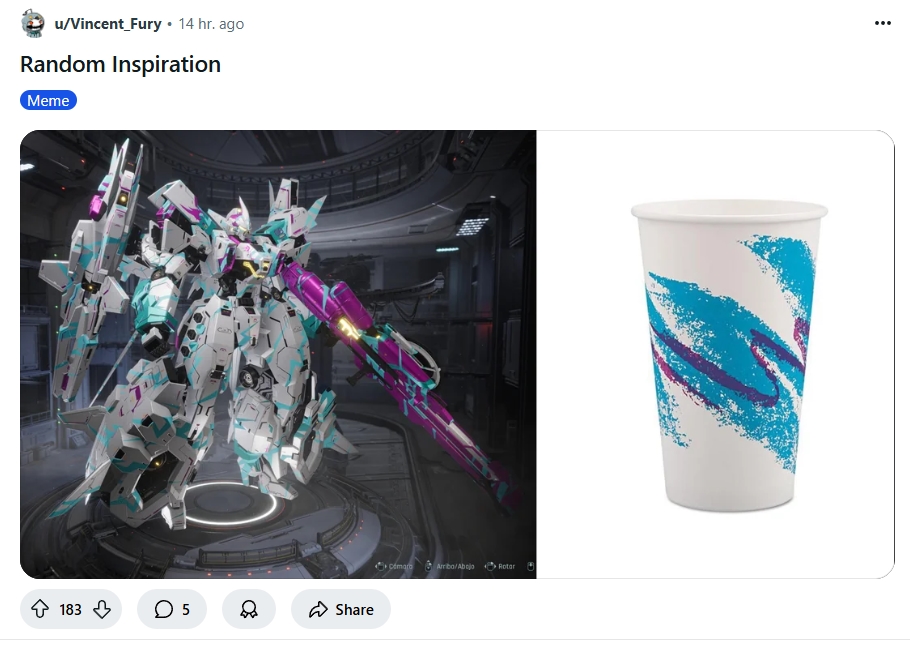Click the Share arrow icon
This screenshot has width=910, height=645.
[x=318, y=609]
